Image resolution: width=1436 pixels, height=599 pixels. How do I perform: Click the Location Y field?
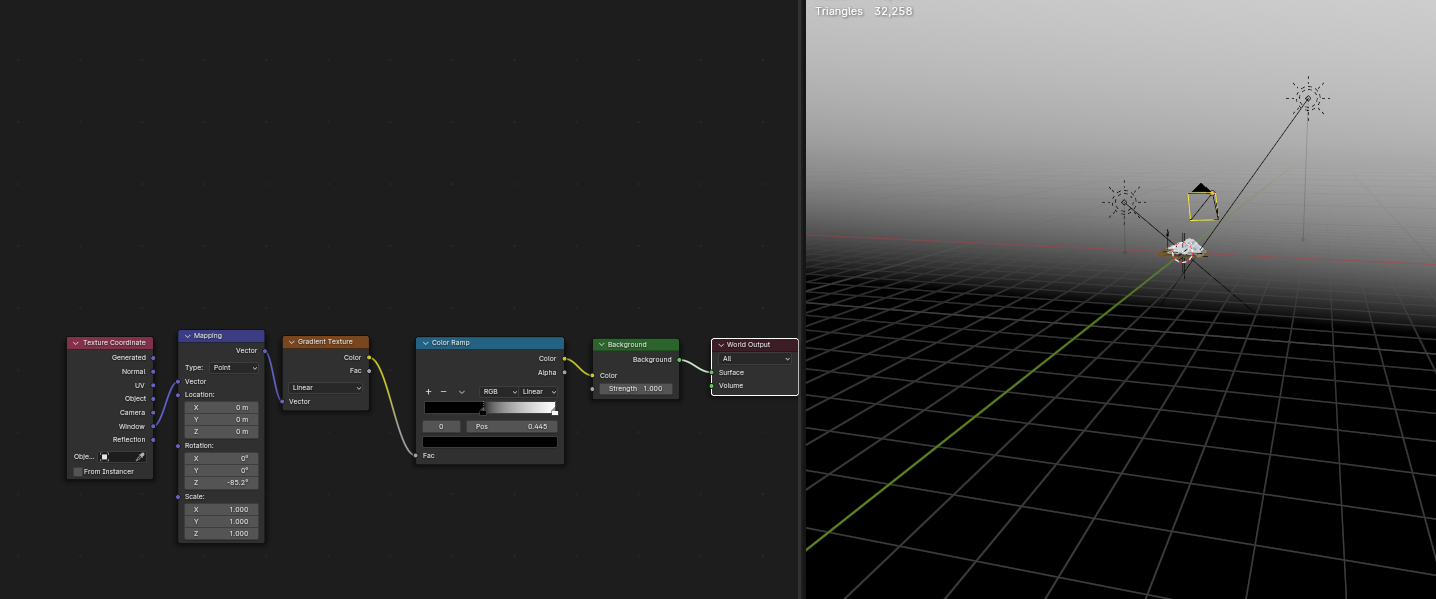[x=221, y=420]
